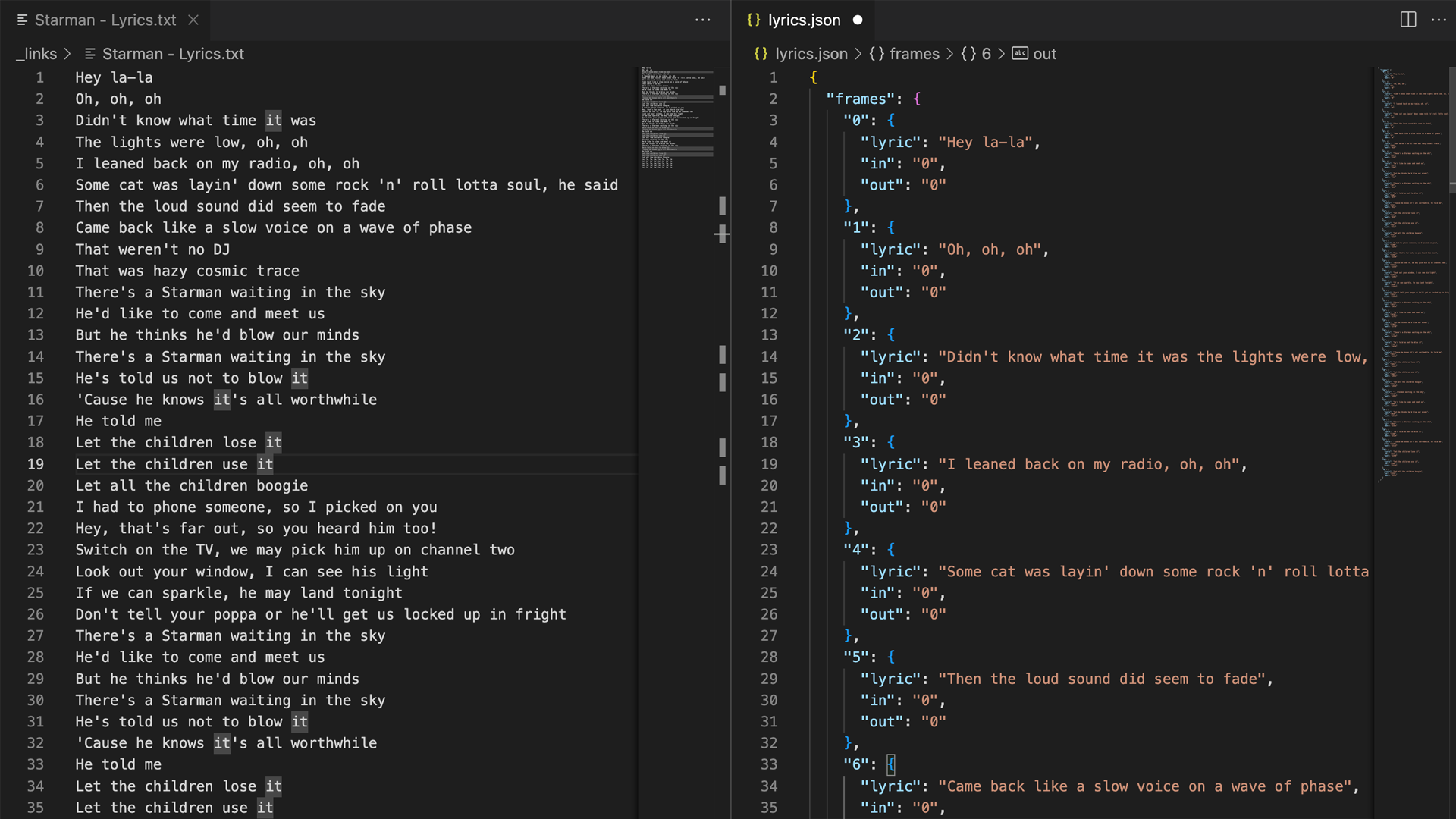Click the unsaved dot on lyrics.json tab
Screen dimensions: 1456x819
coord(858,20)
